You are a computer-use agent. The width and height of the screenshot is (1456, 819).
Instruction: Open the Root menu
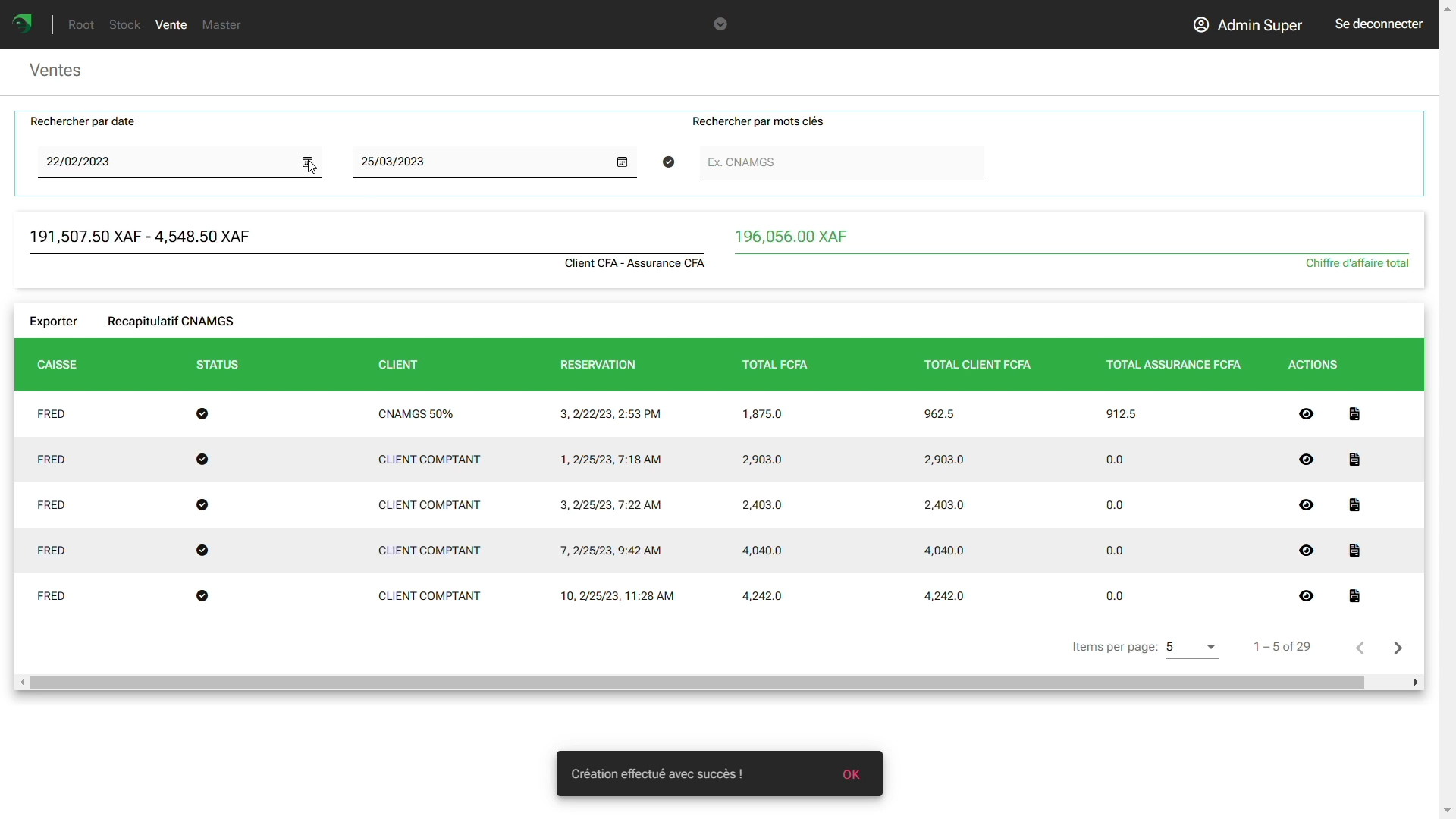tap(81, 25)
